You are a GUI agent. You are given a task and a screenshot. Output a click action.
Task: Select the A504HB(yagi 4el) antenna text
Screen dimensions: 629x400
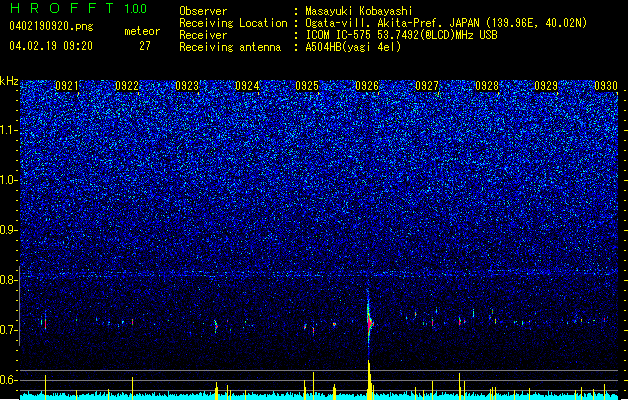click(353, 47)
